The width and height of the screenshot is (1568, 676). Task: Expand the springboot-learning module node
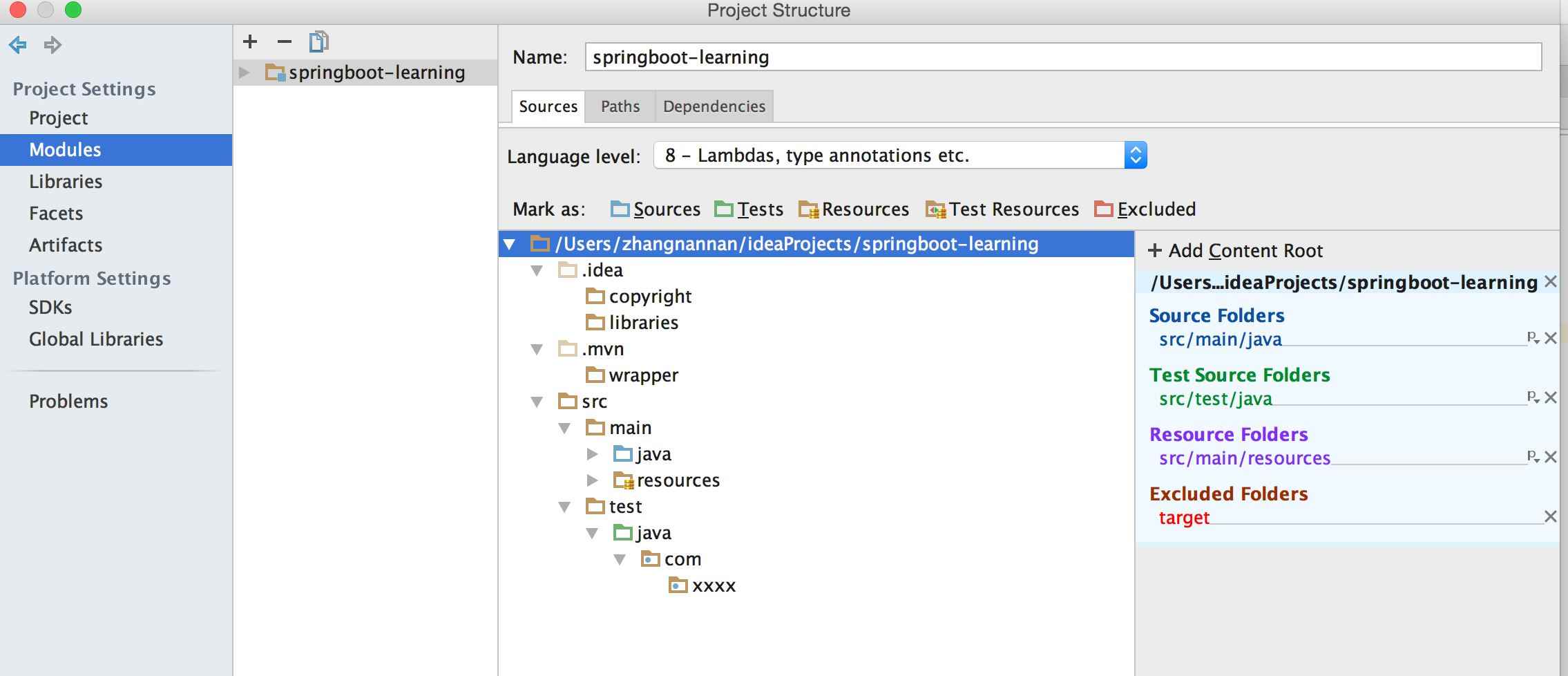245,73
